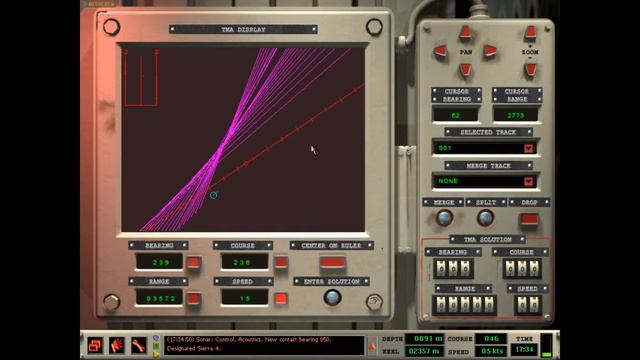Click the Enter Solution round button
Image resolution: width=640 pixels, height=360 pixels.
point(332,298)
